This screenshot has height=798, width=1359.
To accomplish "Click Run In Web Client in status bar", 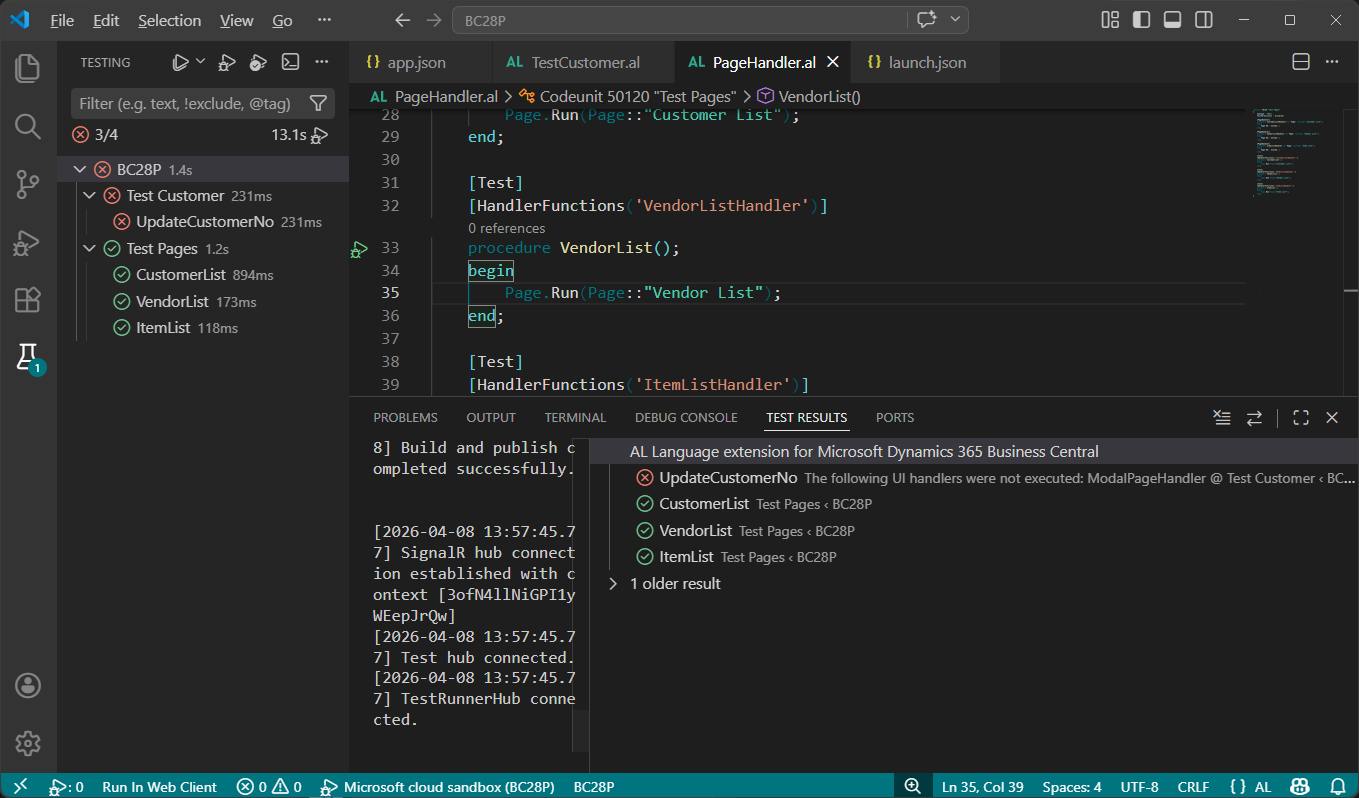I will pos(159,787).
